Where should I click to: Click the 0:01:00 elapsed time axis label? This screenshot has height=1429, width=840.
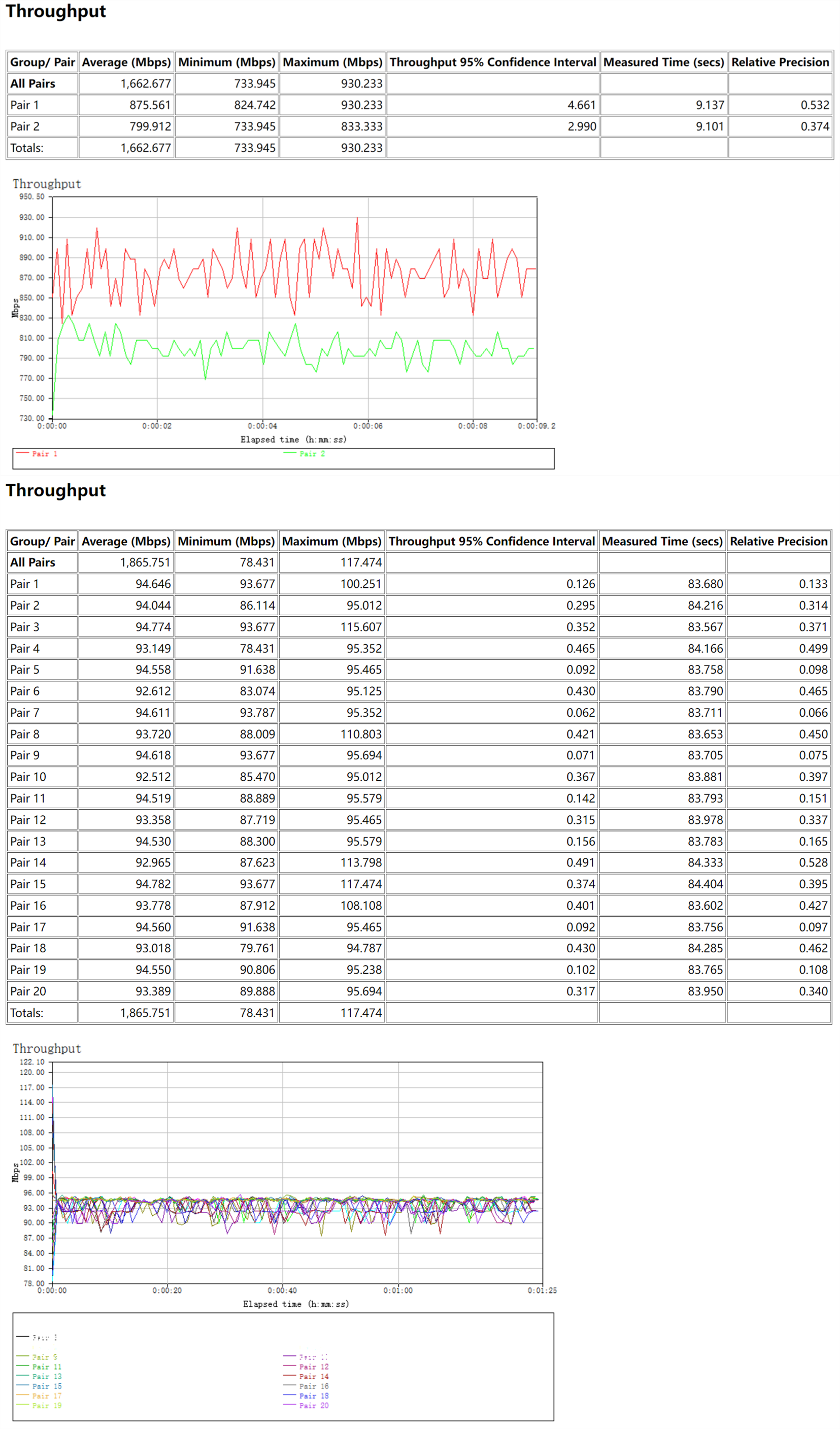tap(398, 1290)
